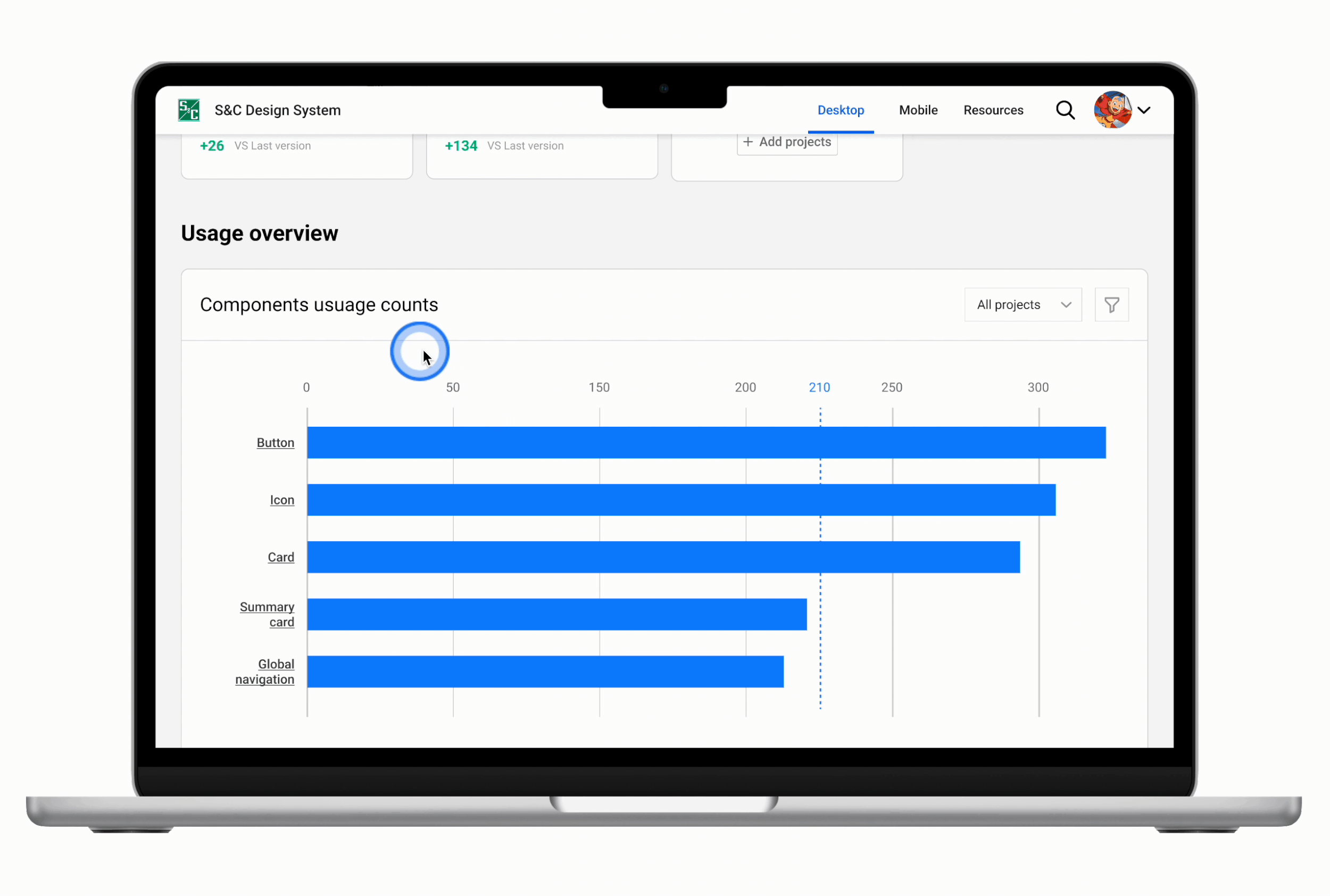This screenshot has width=1330, height=896.
Task: Click the Button usage bar
Action: point(705,443)
